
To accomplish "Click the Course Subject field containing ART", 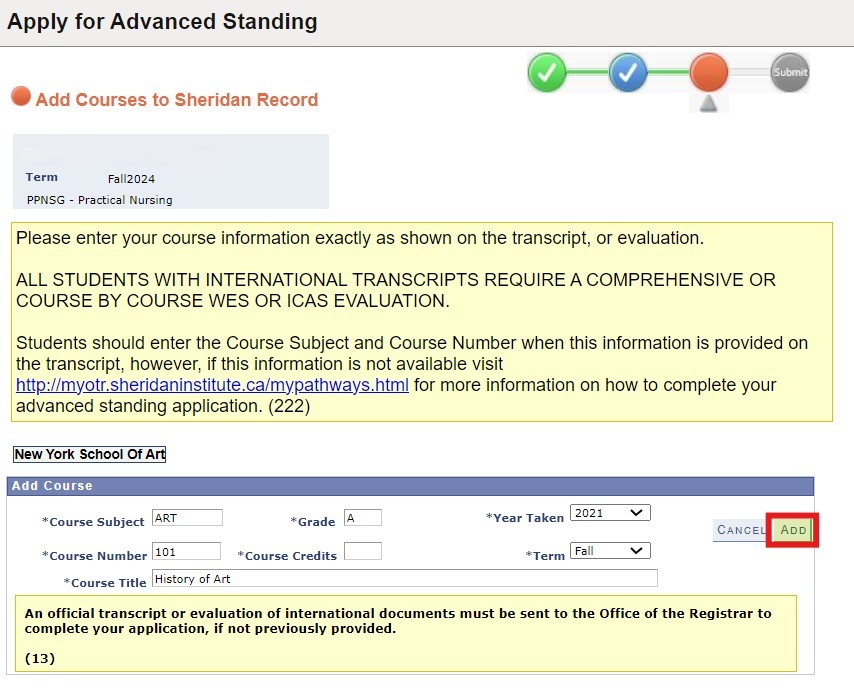I will click(x=187, y=518).
